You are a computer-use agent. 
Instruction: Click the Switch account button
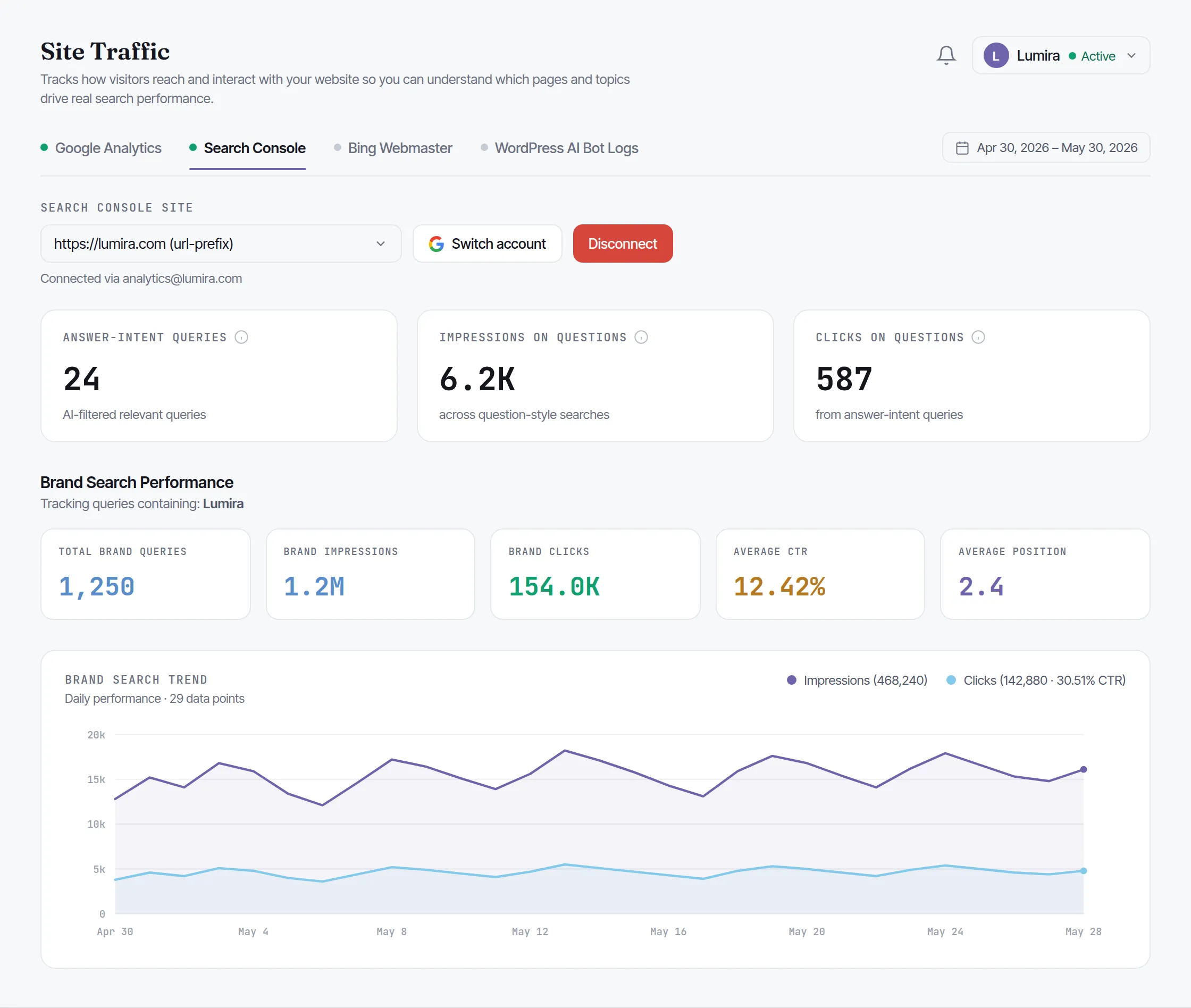pyautogui.click(x=488, y=243)
